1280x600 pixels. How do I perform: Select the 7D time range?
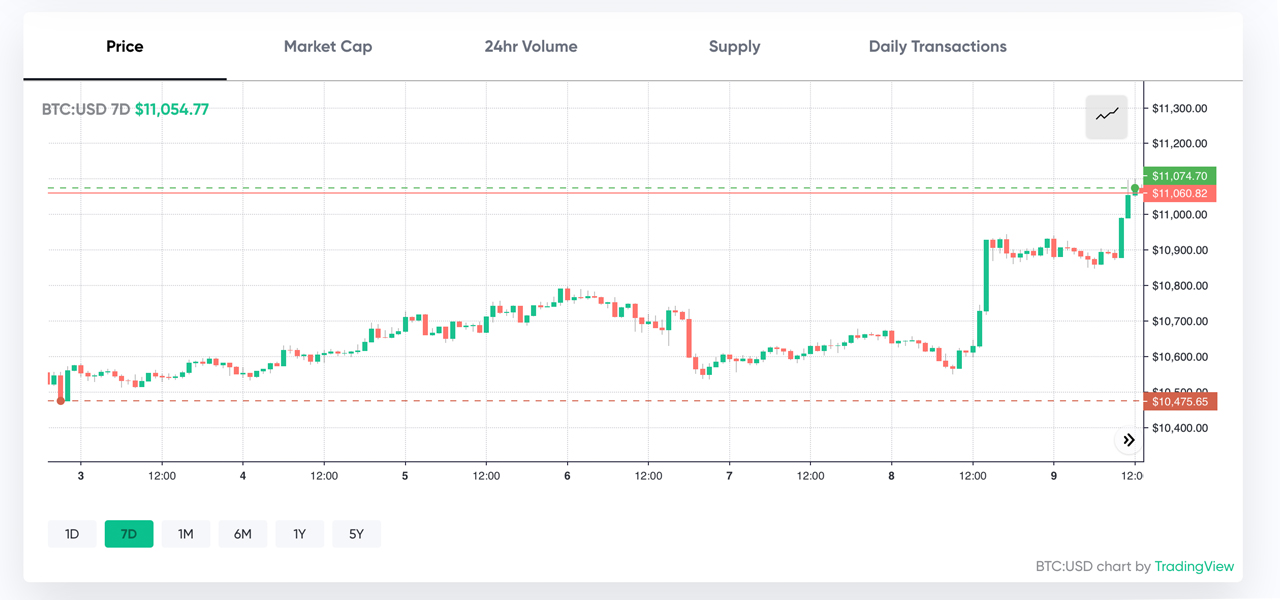[x=129, y=534]
